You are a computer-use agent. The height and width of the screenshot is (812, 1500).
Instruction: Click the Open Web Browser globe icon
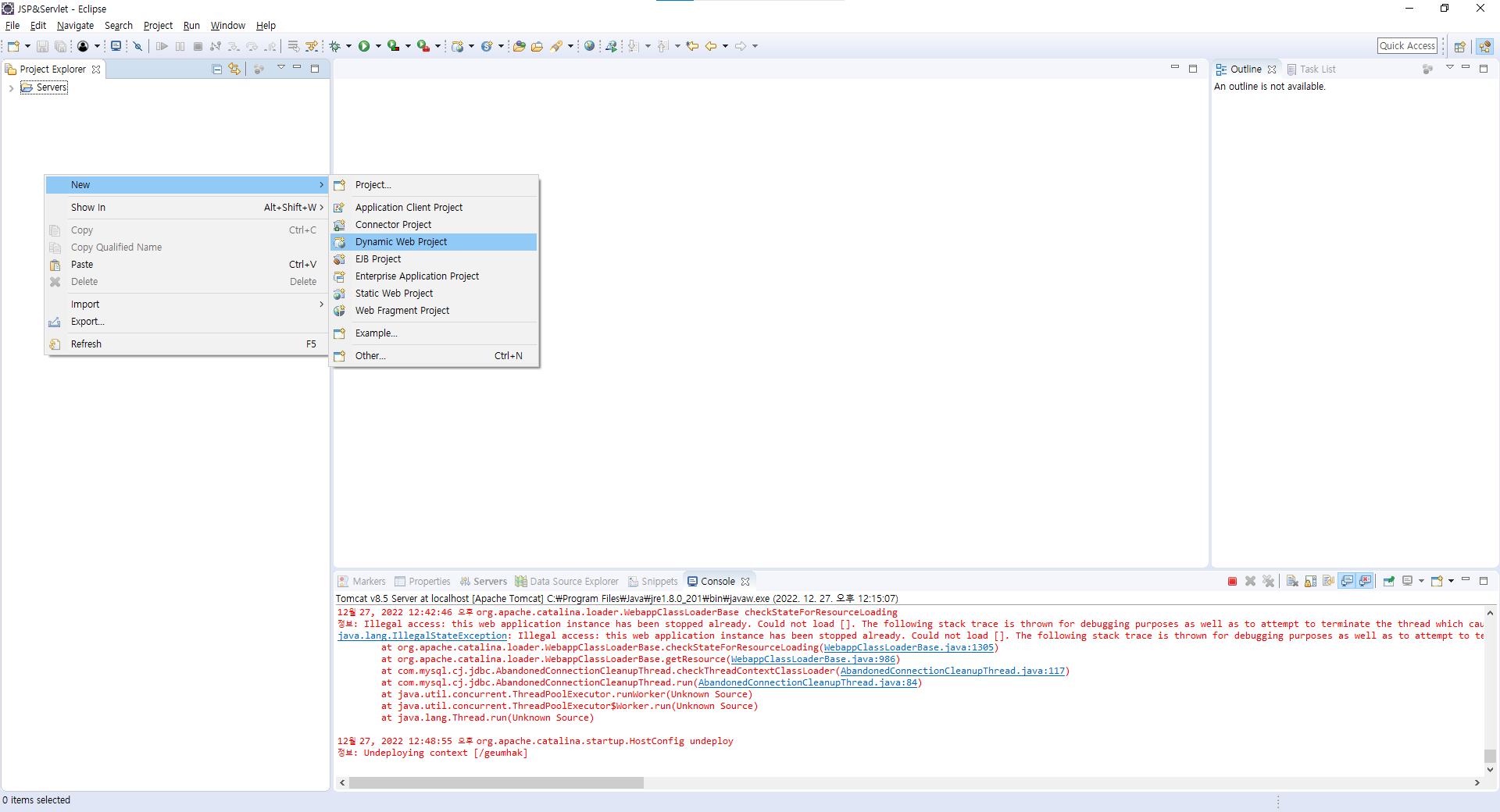(590, 46)
